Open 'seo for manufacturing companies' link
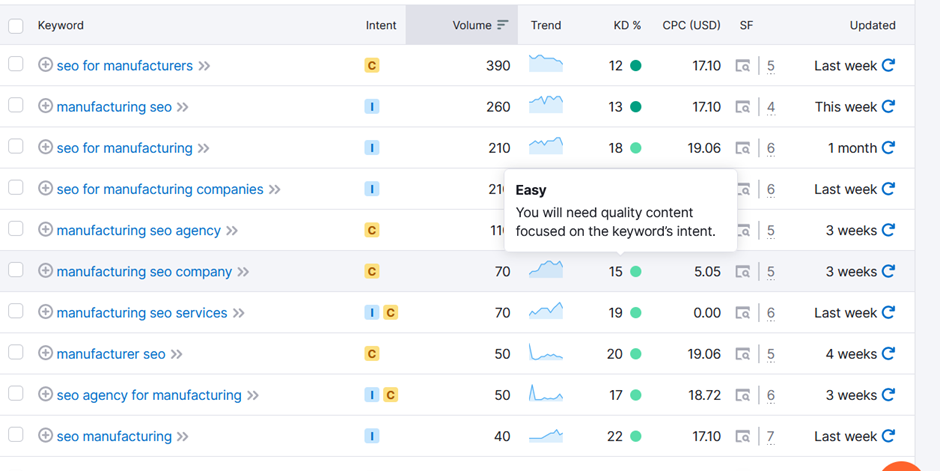The width and height of the screenshot is (940, 471). click(160, 190)
